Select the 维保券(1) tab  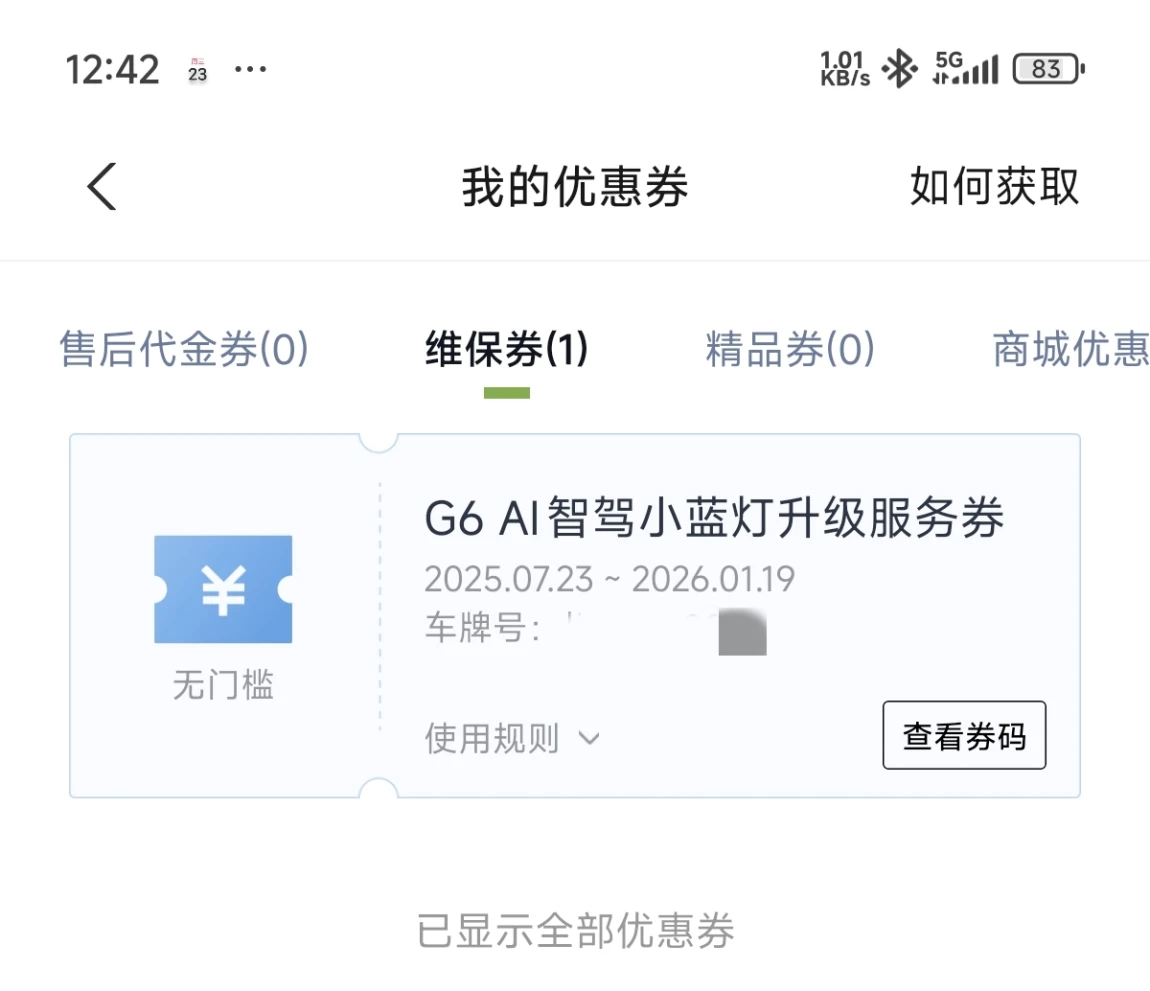tap(507, 348)
